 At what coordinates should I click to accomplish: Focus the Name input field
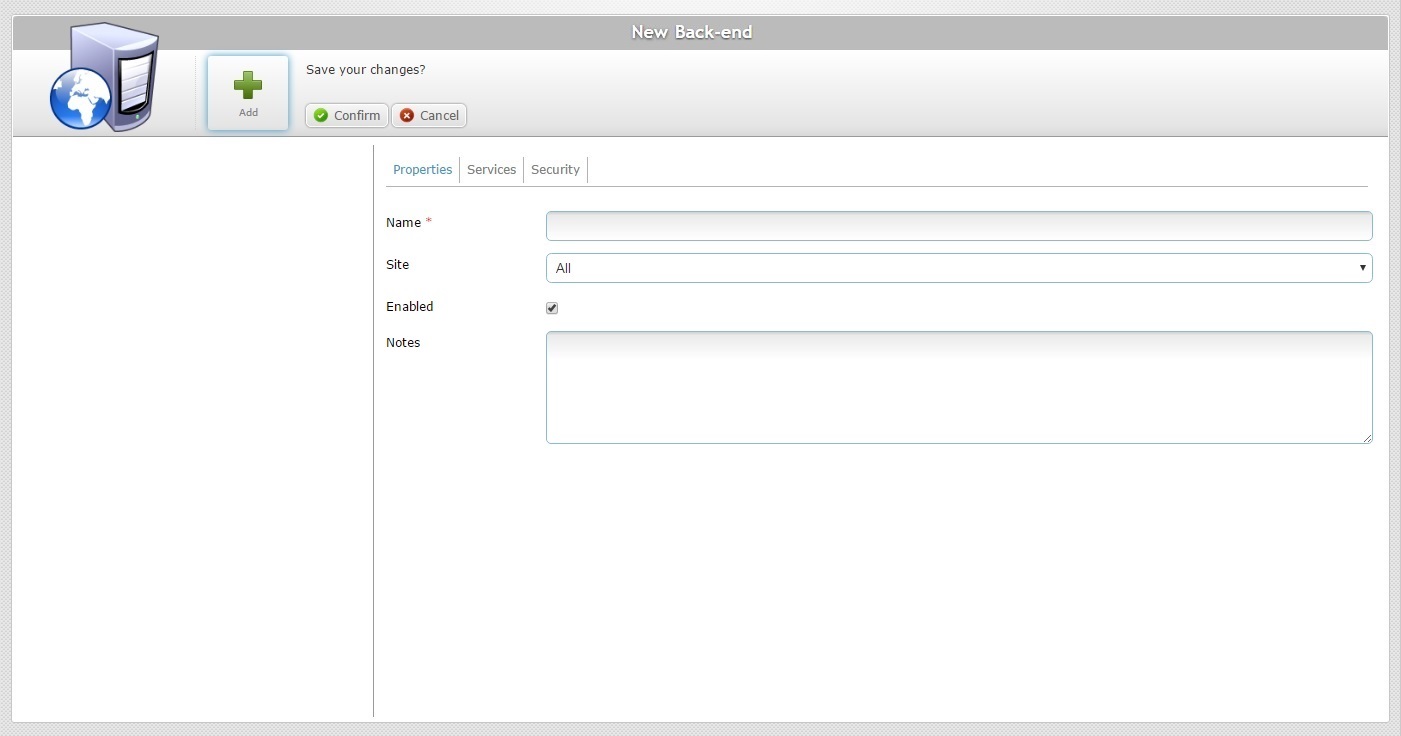[959, 226]
